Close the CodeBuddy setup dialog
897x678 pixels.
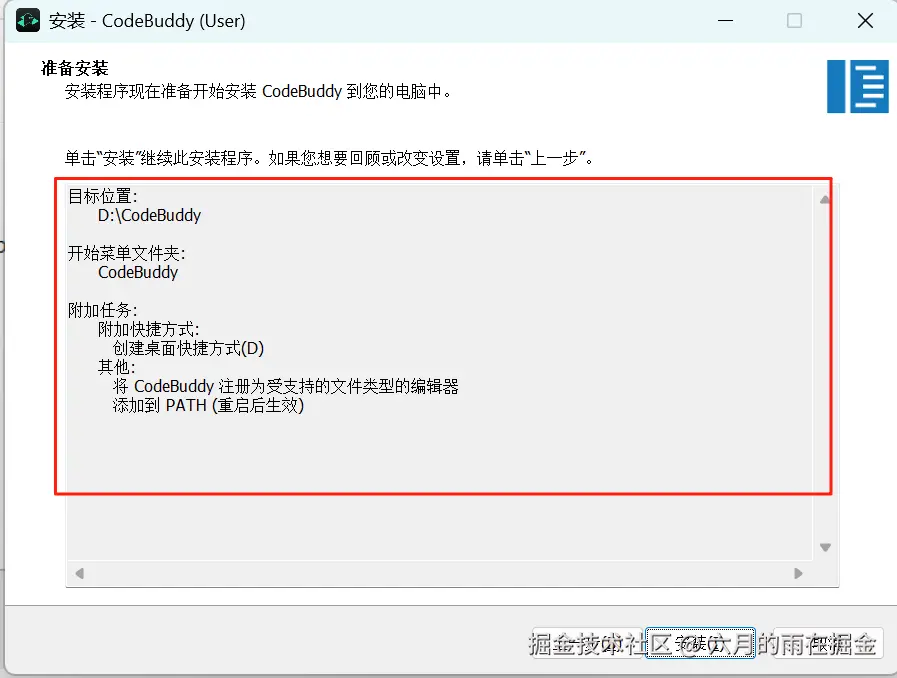pyautogui.click(x=865, y=21)
